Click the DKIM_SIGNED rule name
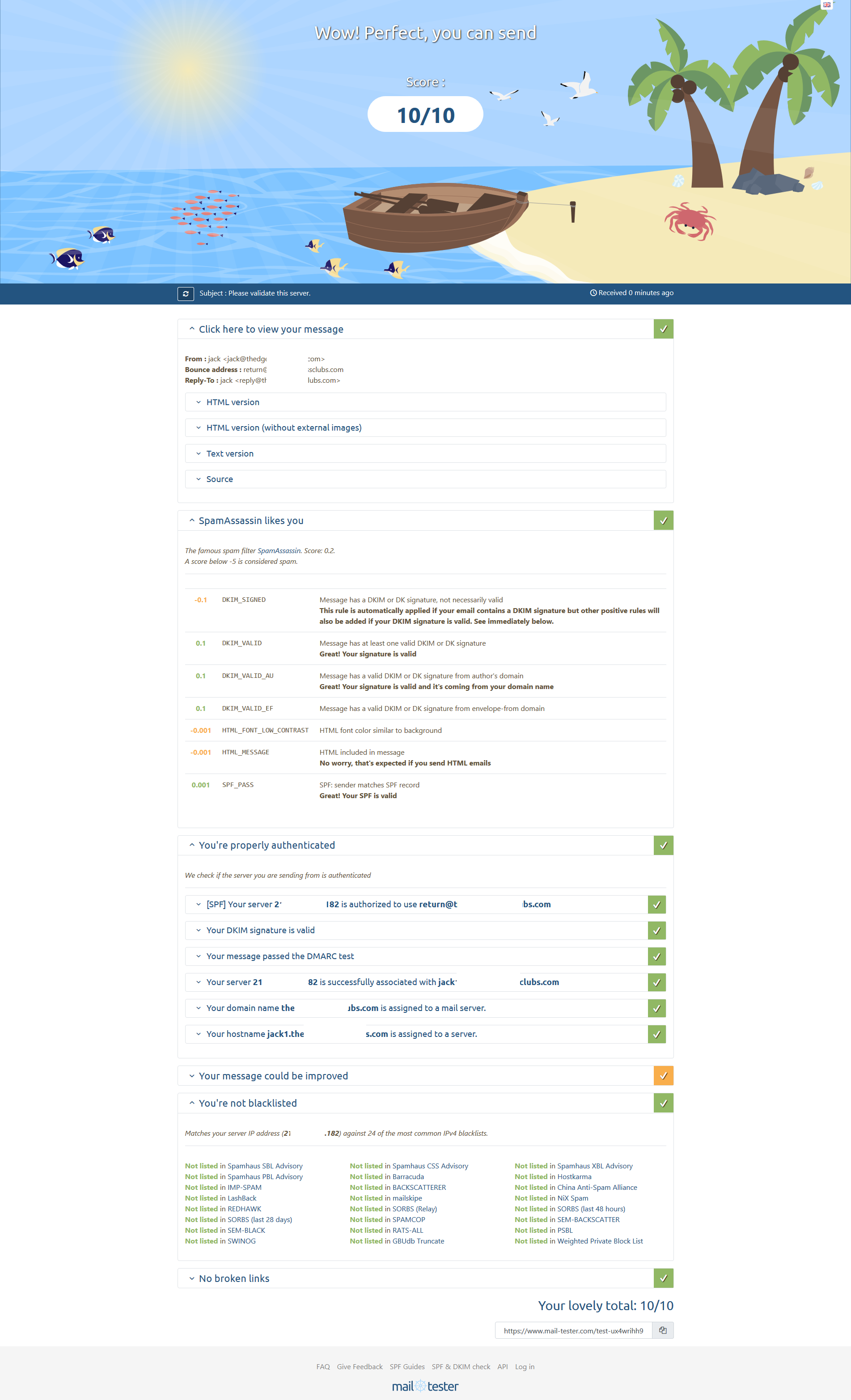Image resolution: width=851 pixels, height=1400 pixels. 244,600
